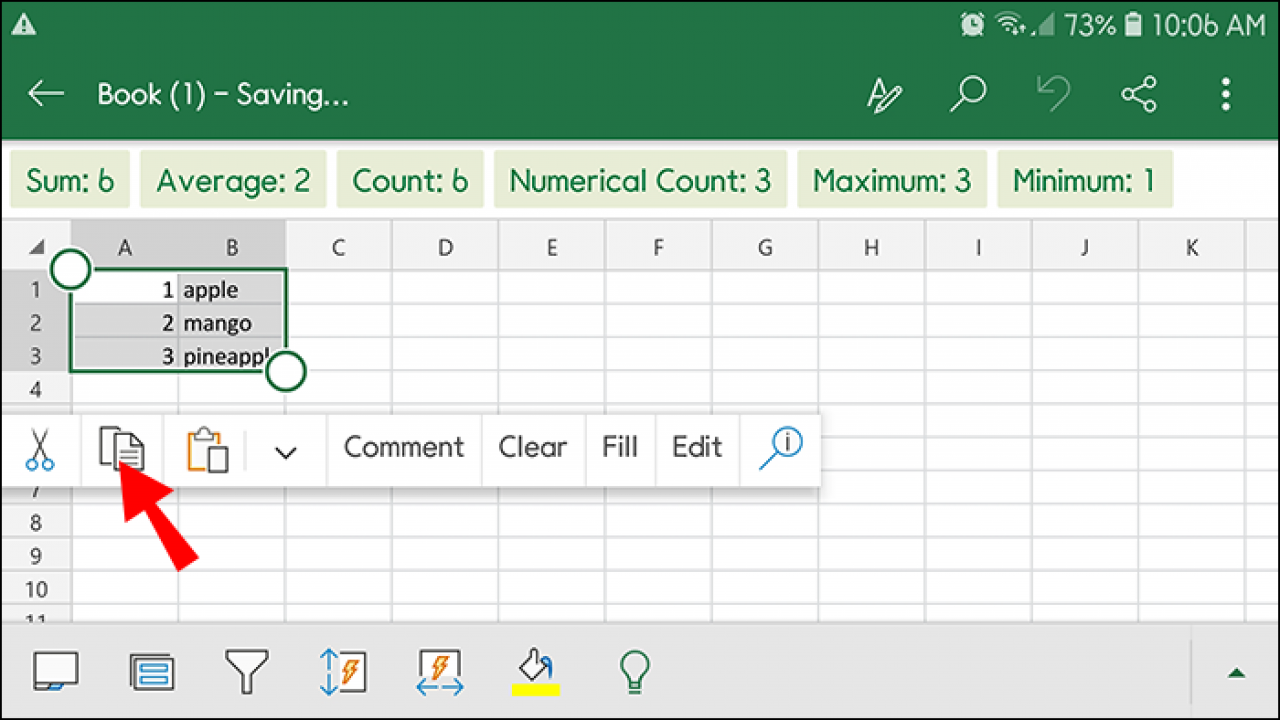Expand the context menu chevron for more actions

coord(284,452)
